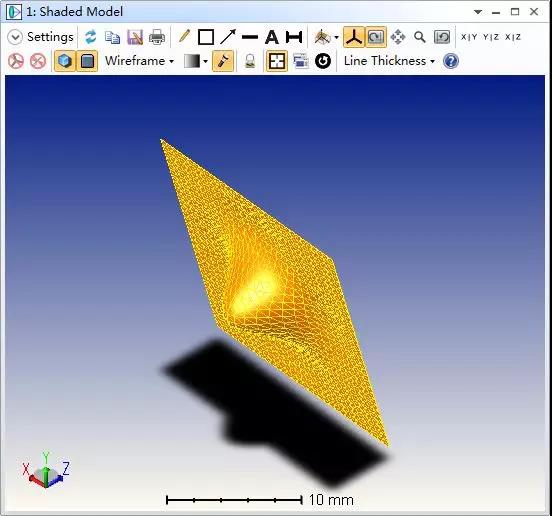The image size is (552, 516).
Task: Toggle the flashlight lighting button
Action: (223, 61)
